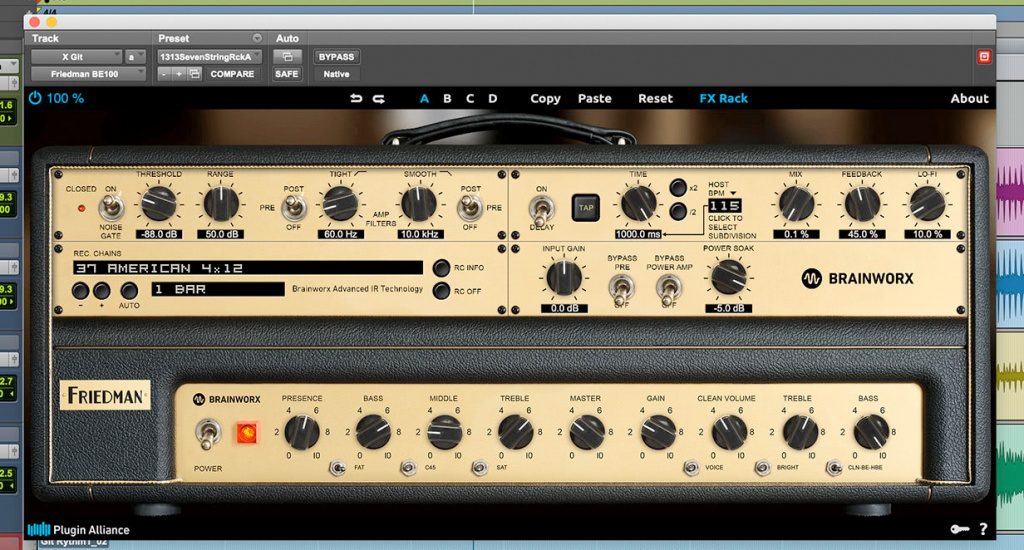This screenshot has height=550, width=1024.
Task: Click the rec chain plus button
Action: point(101,291)
